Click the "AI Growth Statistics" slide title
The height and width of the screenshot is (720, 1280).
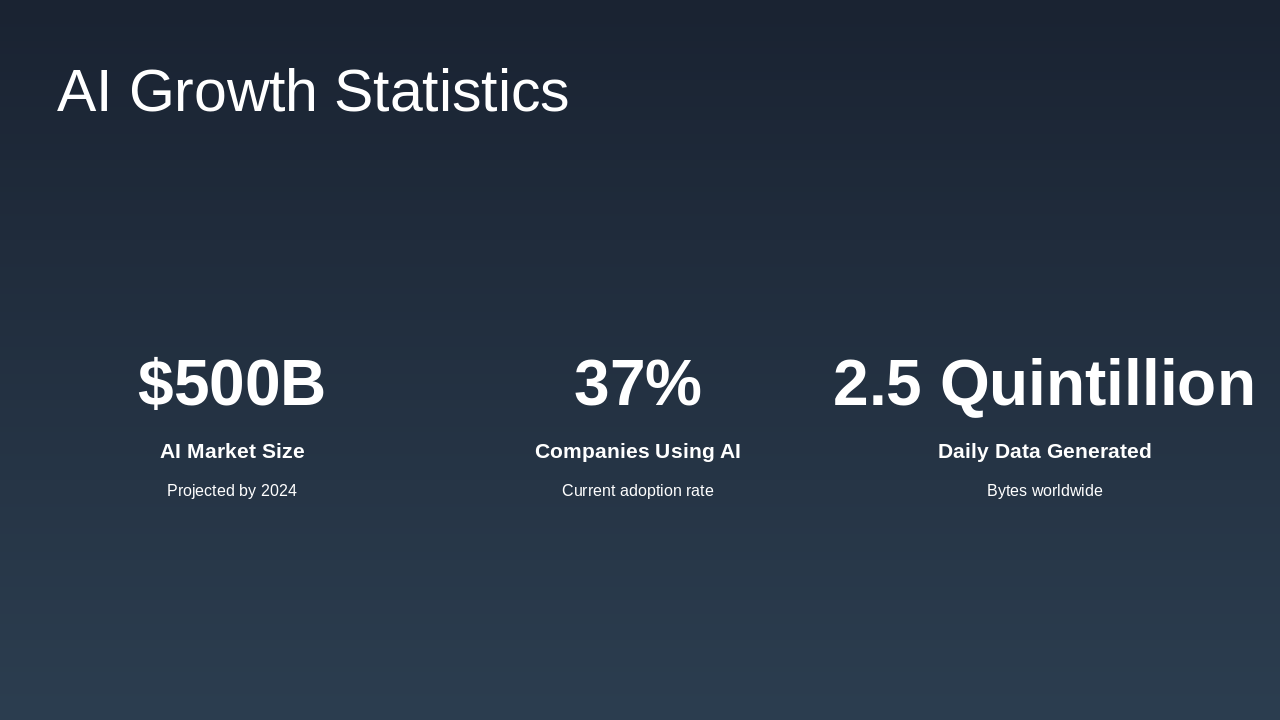[312, 91]
